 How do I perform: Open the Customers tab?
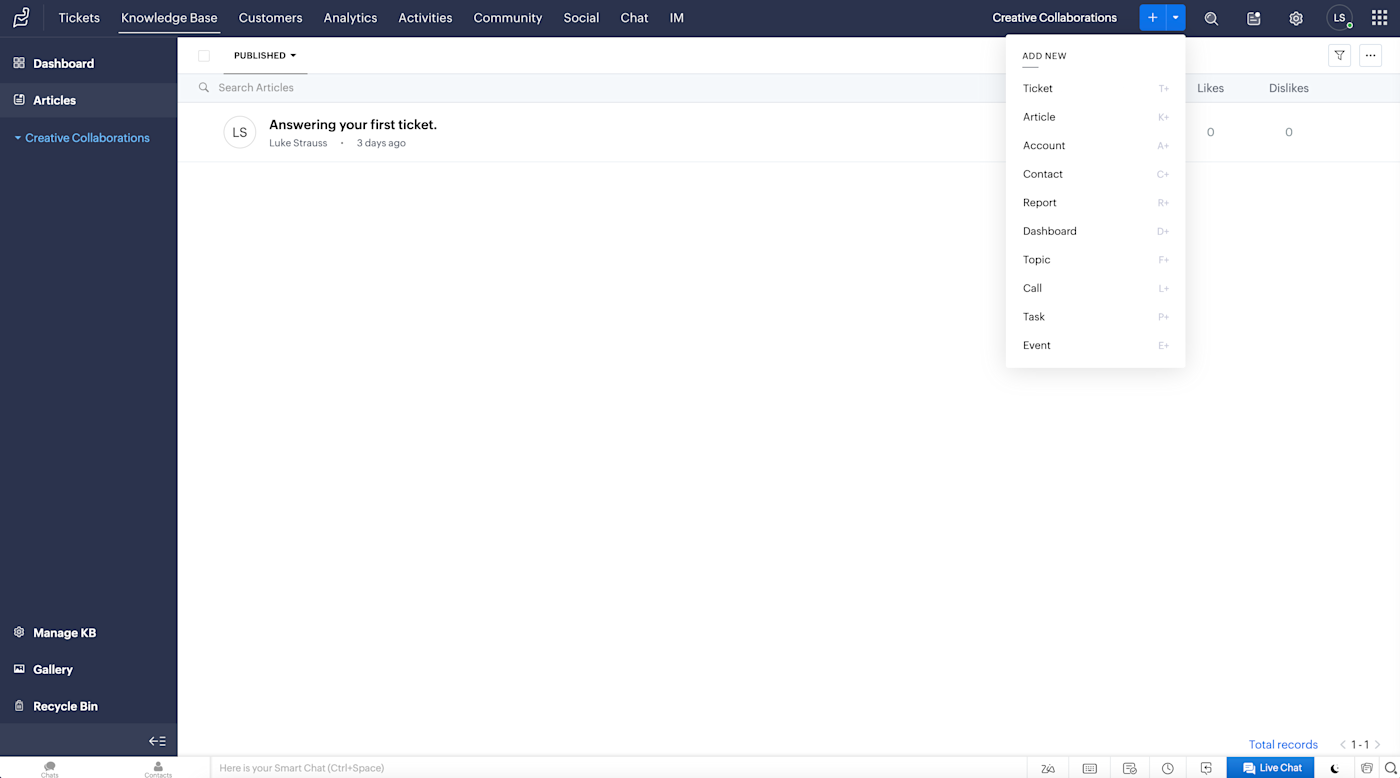pyautogui.click(x=270, y=18)
